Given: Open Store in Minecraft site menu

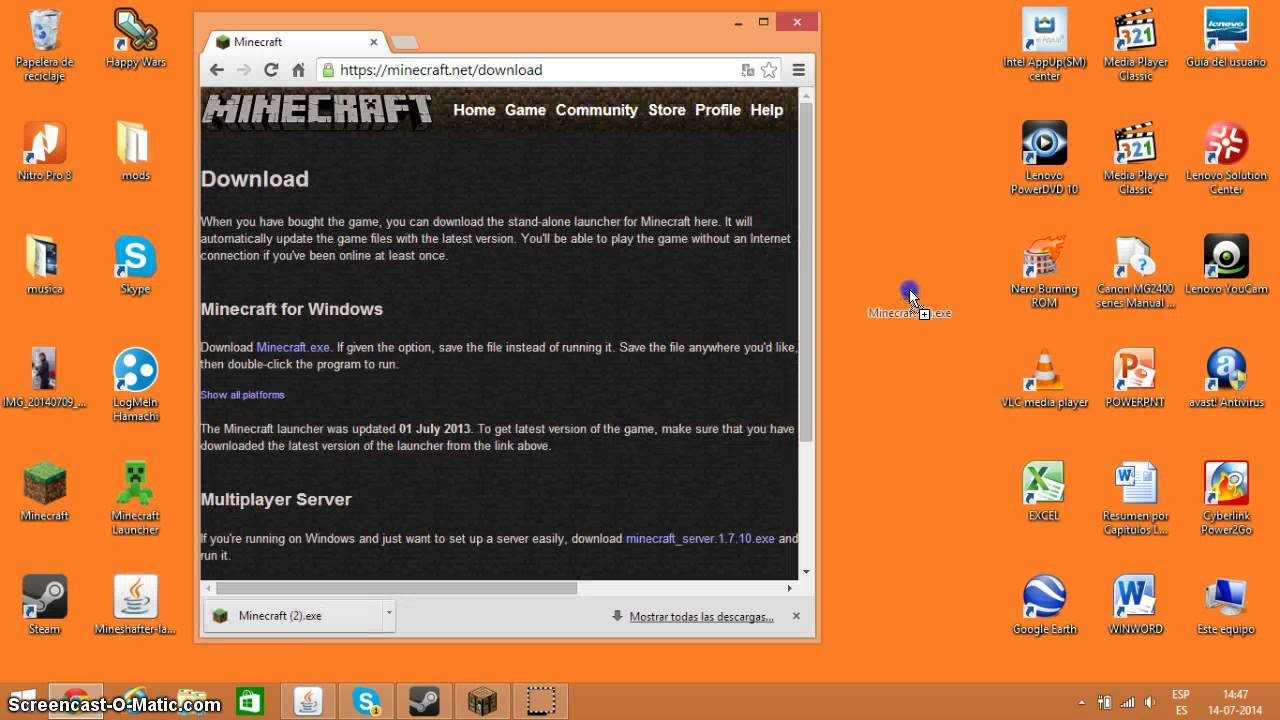Looking at the screenshot, I should pyautogui.click(x=667, y=110).
